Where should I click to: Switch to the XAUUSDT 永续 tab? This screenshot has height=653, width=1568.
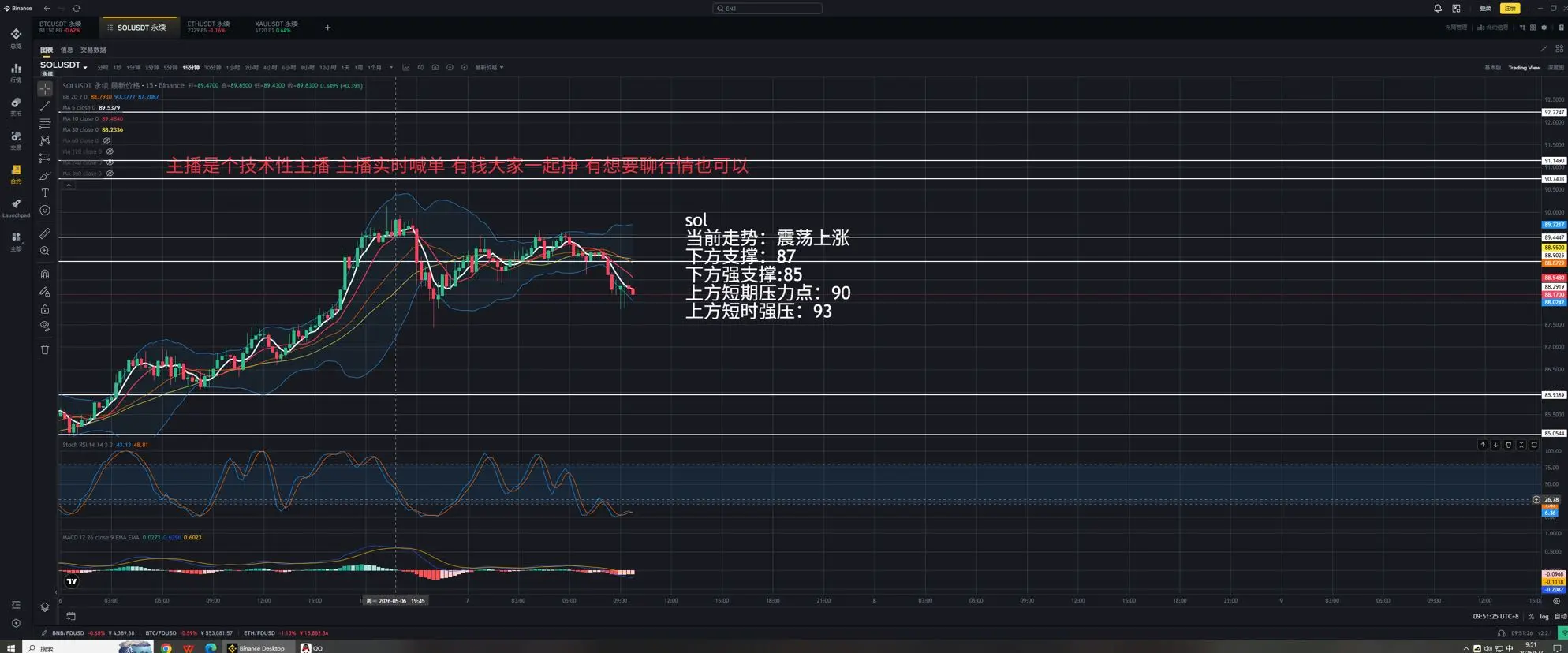coord(276,28)
